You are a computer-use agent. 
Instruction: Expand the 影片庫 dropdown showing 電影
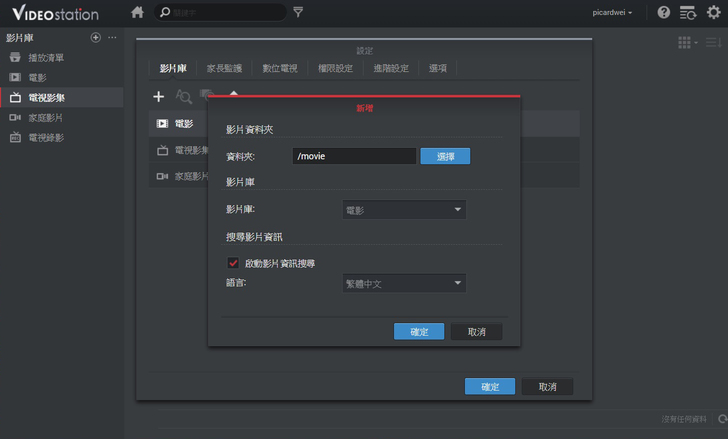click(x=404, y=210)
